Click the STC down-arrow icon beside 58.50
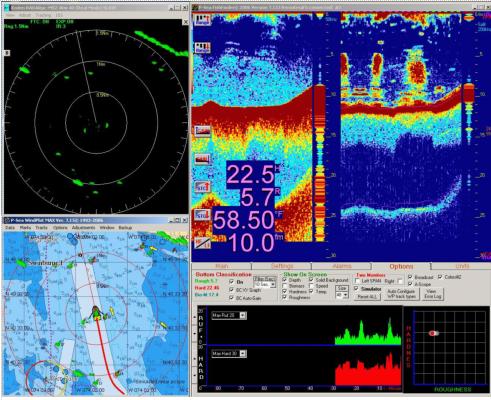The image size is (491, 400). [x=203, y=215]
